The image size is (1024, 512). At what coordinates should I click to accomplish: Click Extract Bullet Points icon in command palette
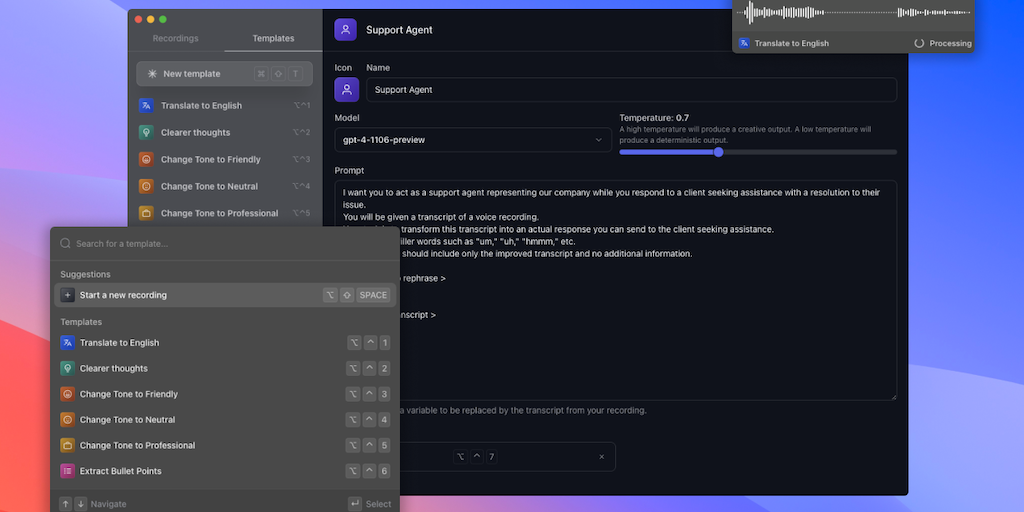coord(67,471)
